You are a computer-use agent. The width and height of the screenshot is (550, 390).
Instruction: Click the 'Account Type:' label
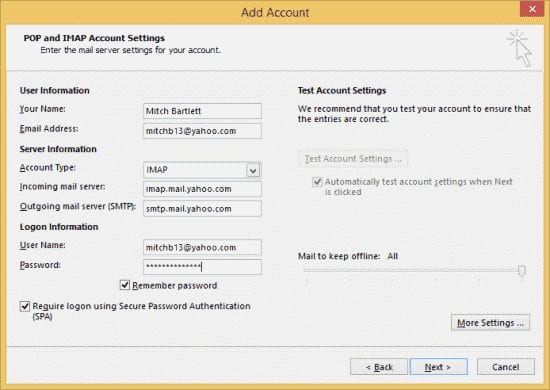click(x=48, y=168)
